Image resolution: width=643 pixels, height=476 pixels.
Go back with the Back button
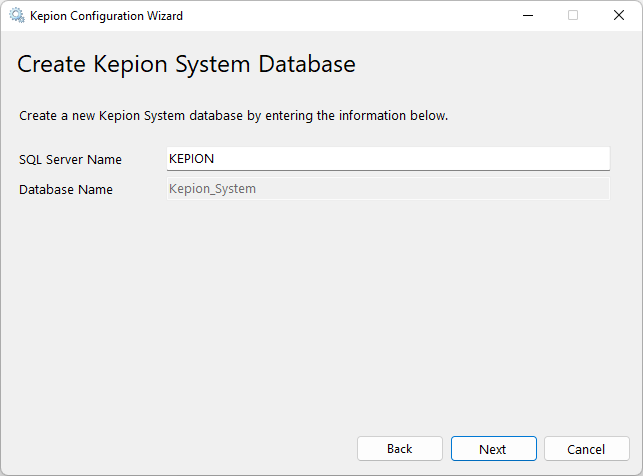[399, 449]
